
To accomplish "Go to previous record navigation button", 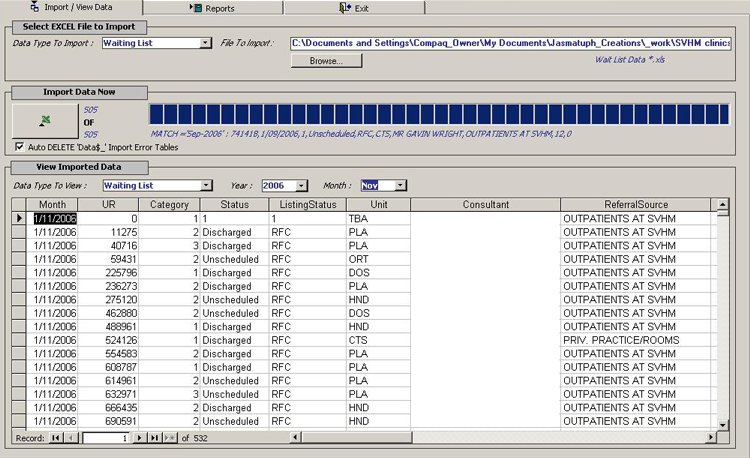I will coord(71,438).
